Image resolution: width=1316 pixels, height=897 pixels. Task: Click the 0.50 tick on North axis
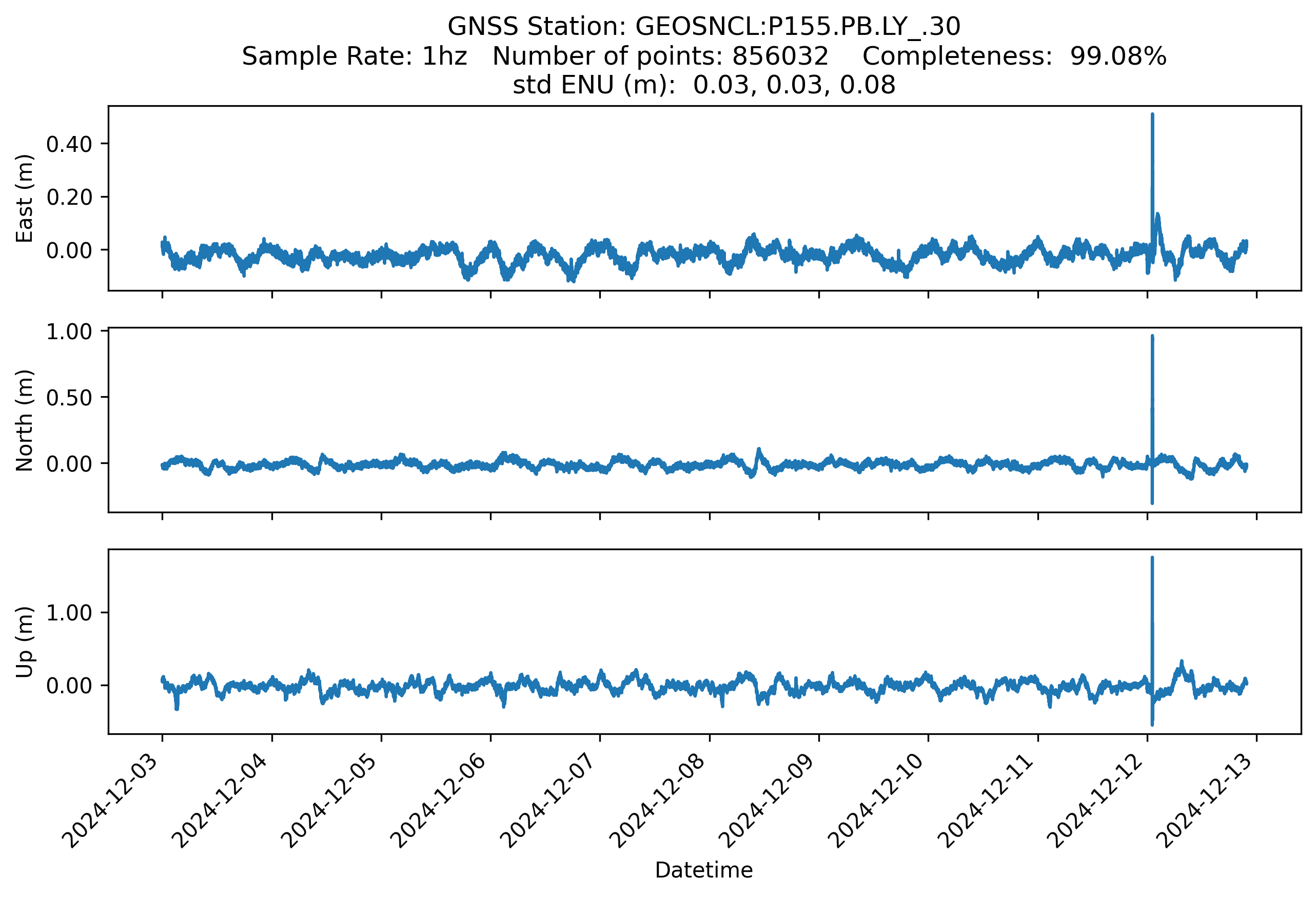(x=69, y=398)
